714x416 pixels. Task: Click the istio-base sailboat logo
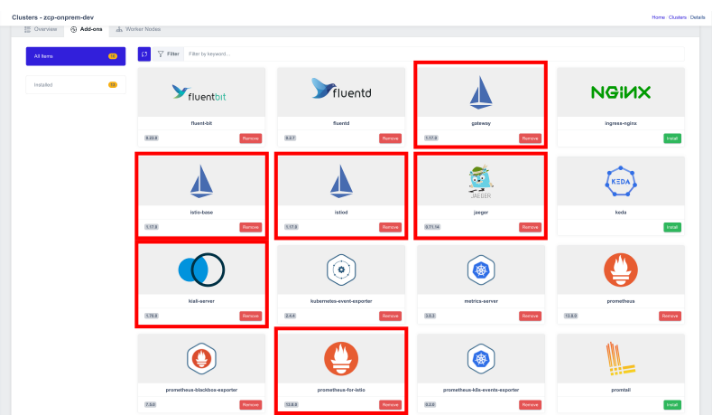[x=201, y=181]
